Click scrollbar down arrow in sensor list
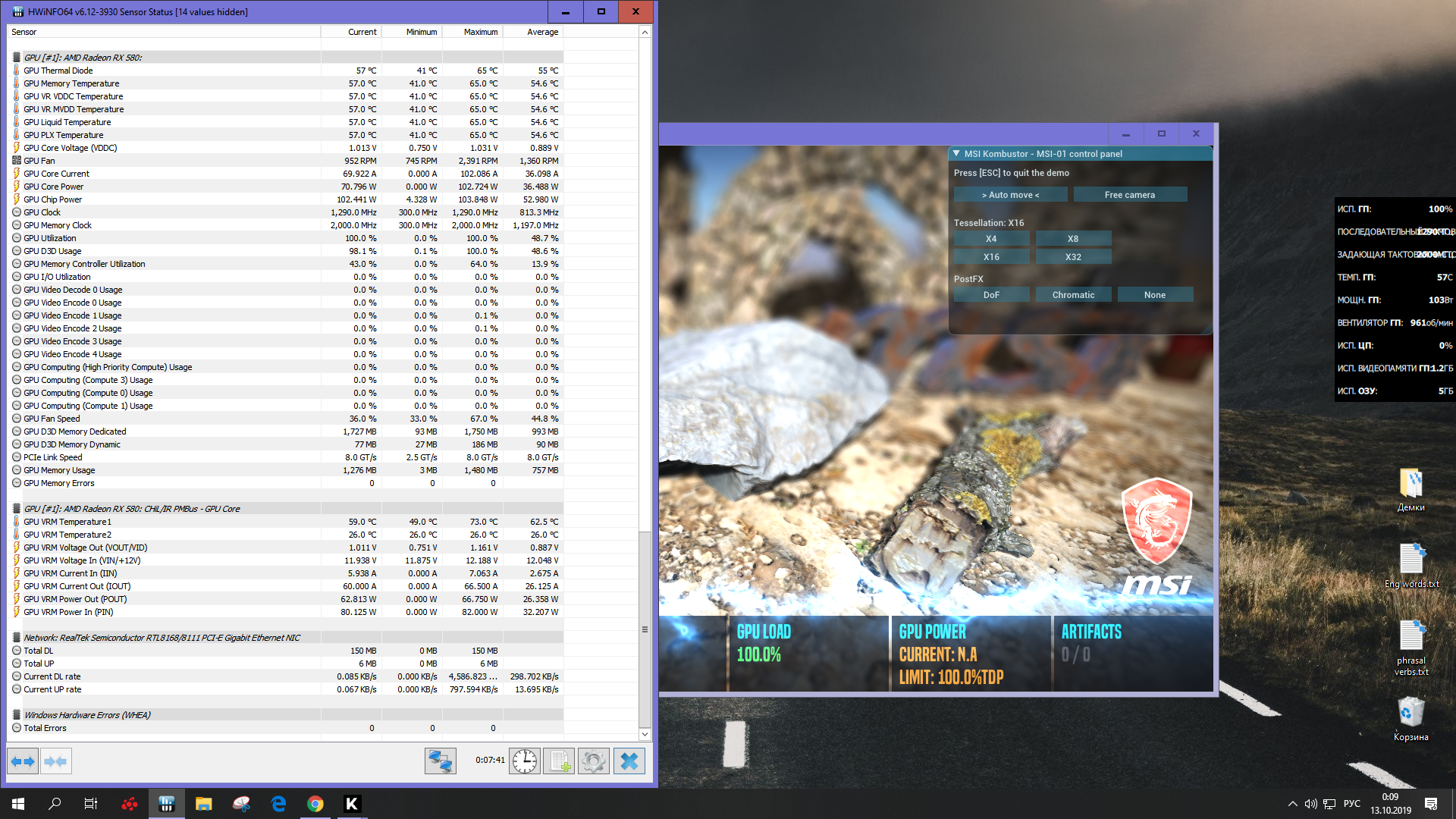 pyautogui.click(x=645, y=734)
